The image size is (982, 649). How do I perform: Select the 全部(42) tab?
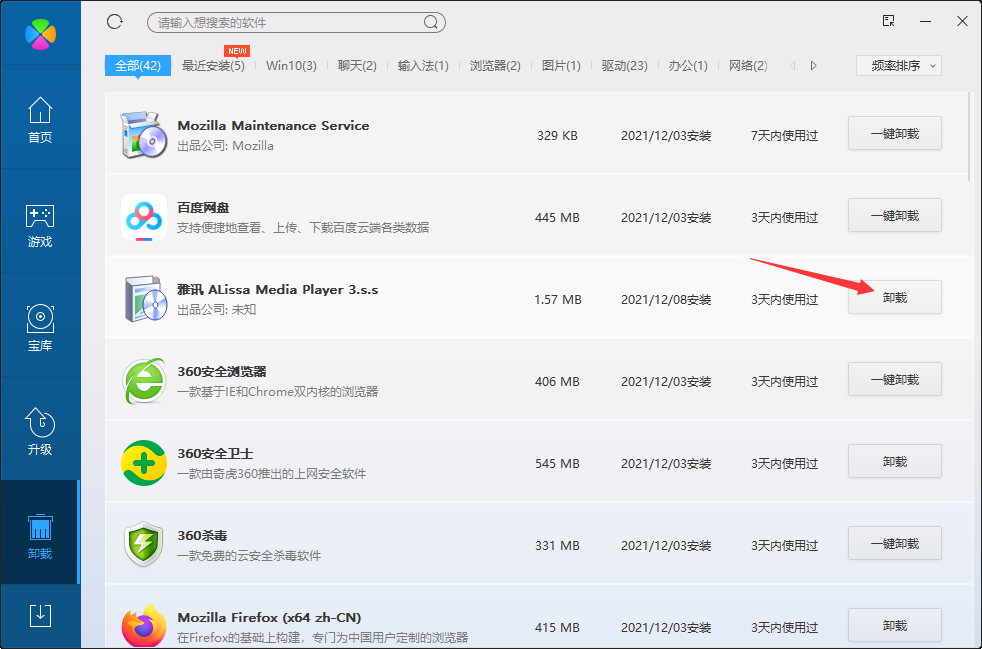(x=138, y=65)
